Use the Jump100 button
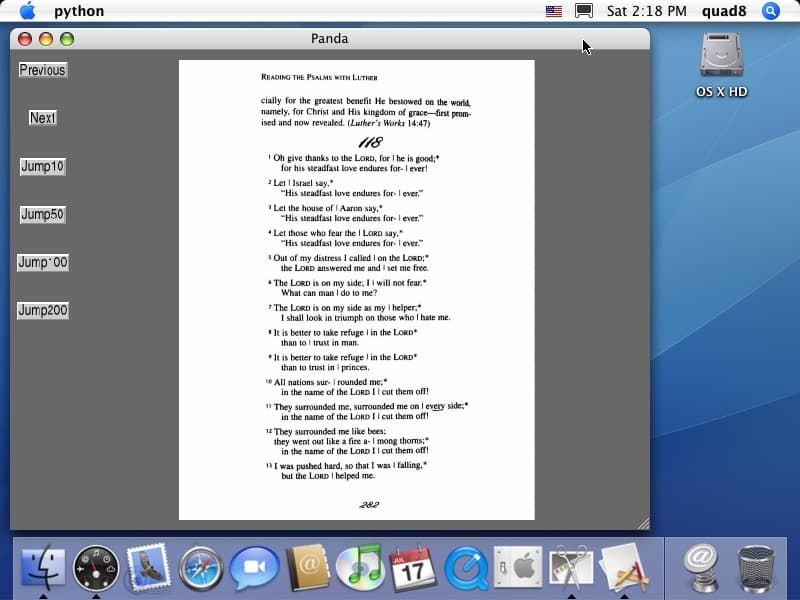 pyautogui.click(x=42, y=262)
